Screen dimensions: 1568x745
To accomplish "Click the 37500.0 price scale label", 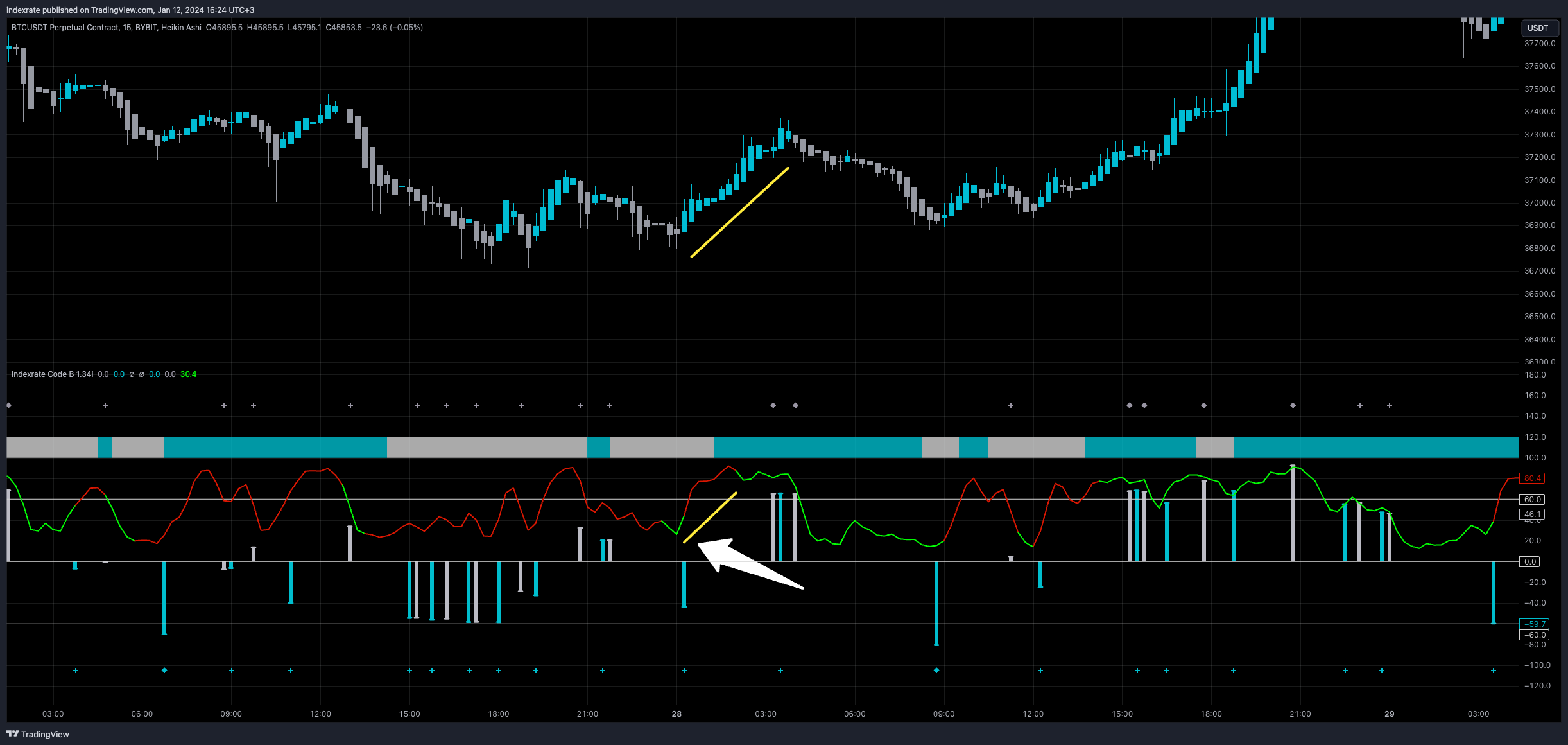I will (x=1540, y=89).
